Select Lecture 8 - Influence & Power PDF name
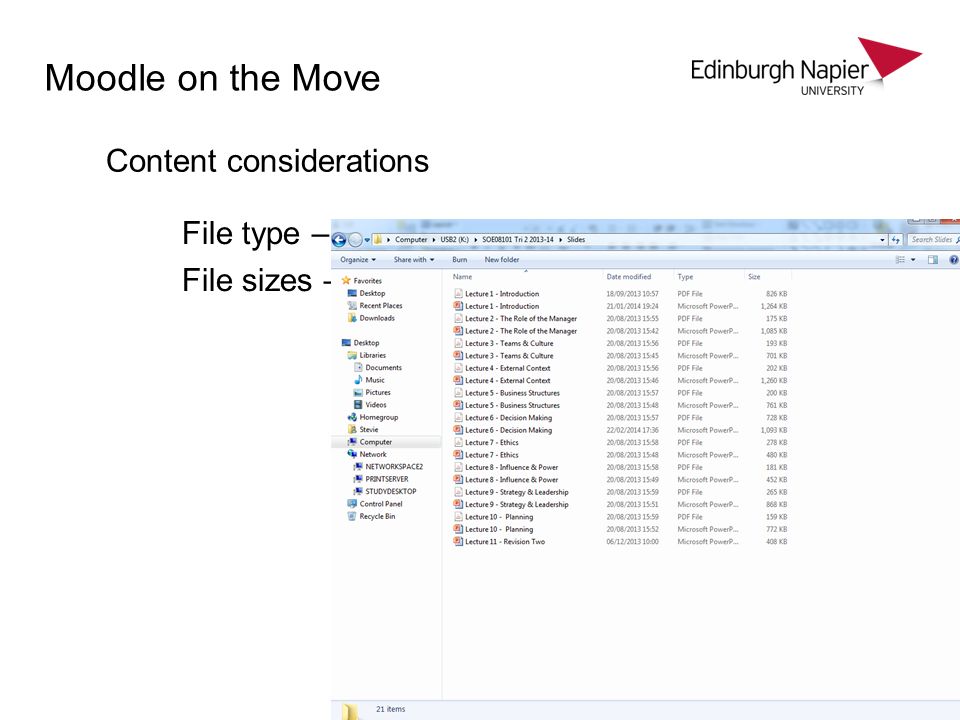 [x=511, y=467]
